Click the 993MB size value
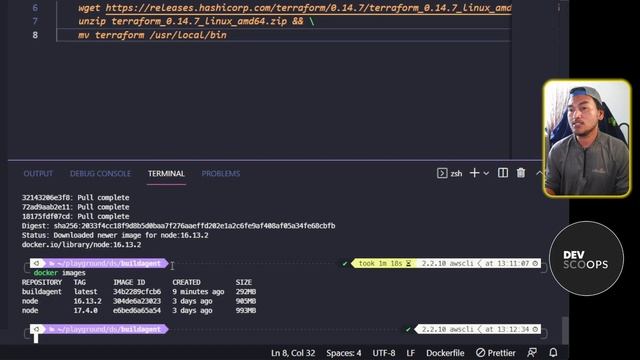 coord(246,311)
